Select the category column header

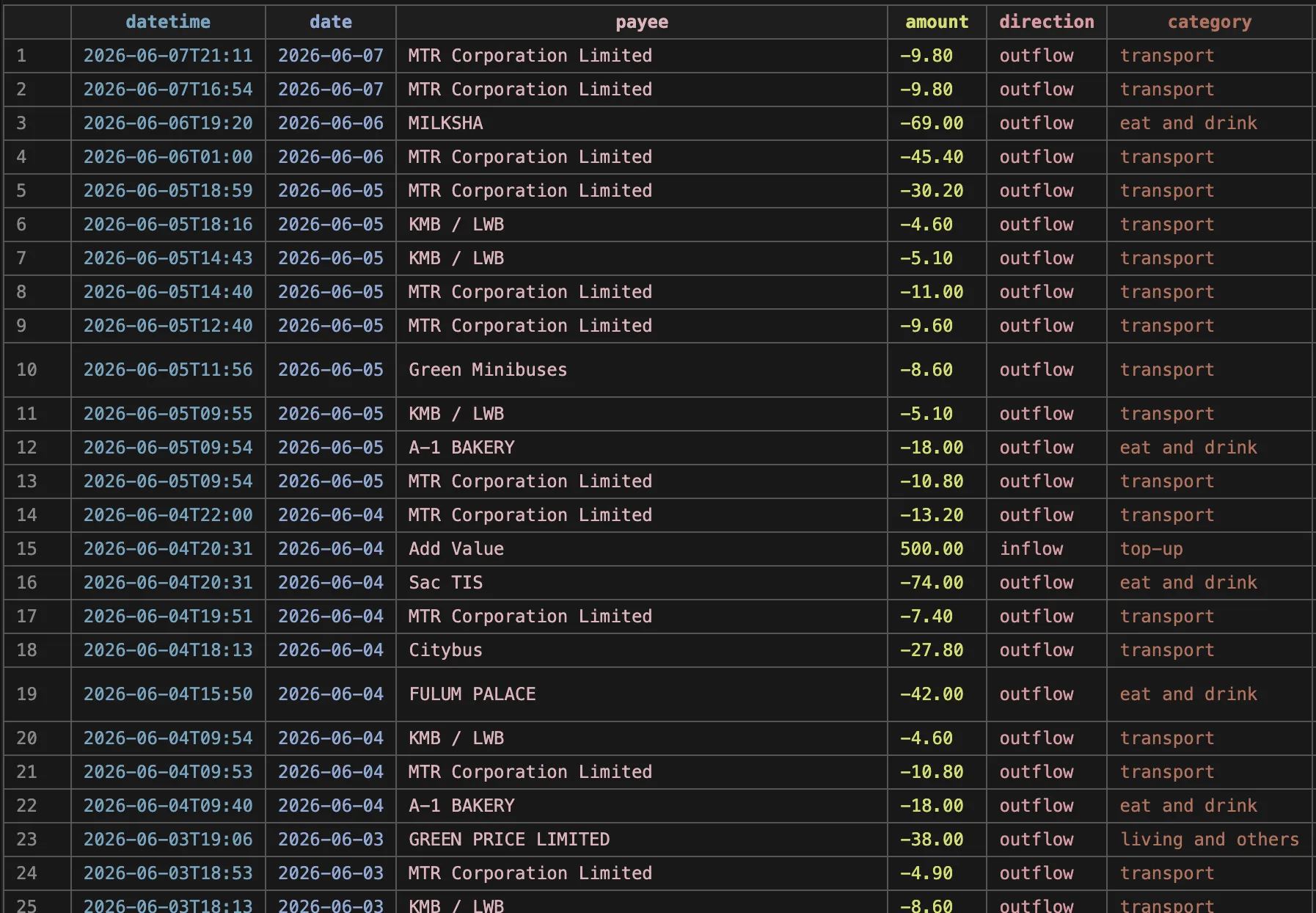tap(1210, 22)
